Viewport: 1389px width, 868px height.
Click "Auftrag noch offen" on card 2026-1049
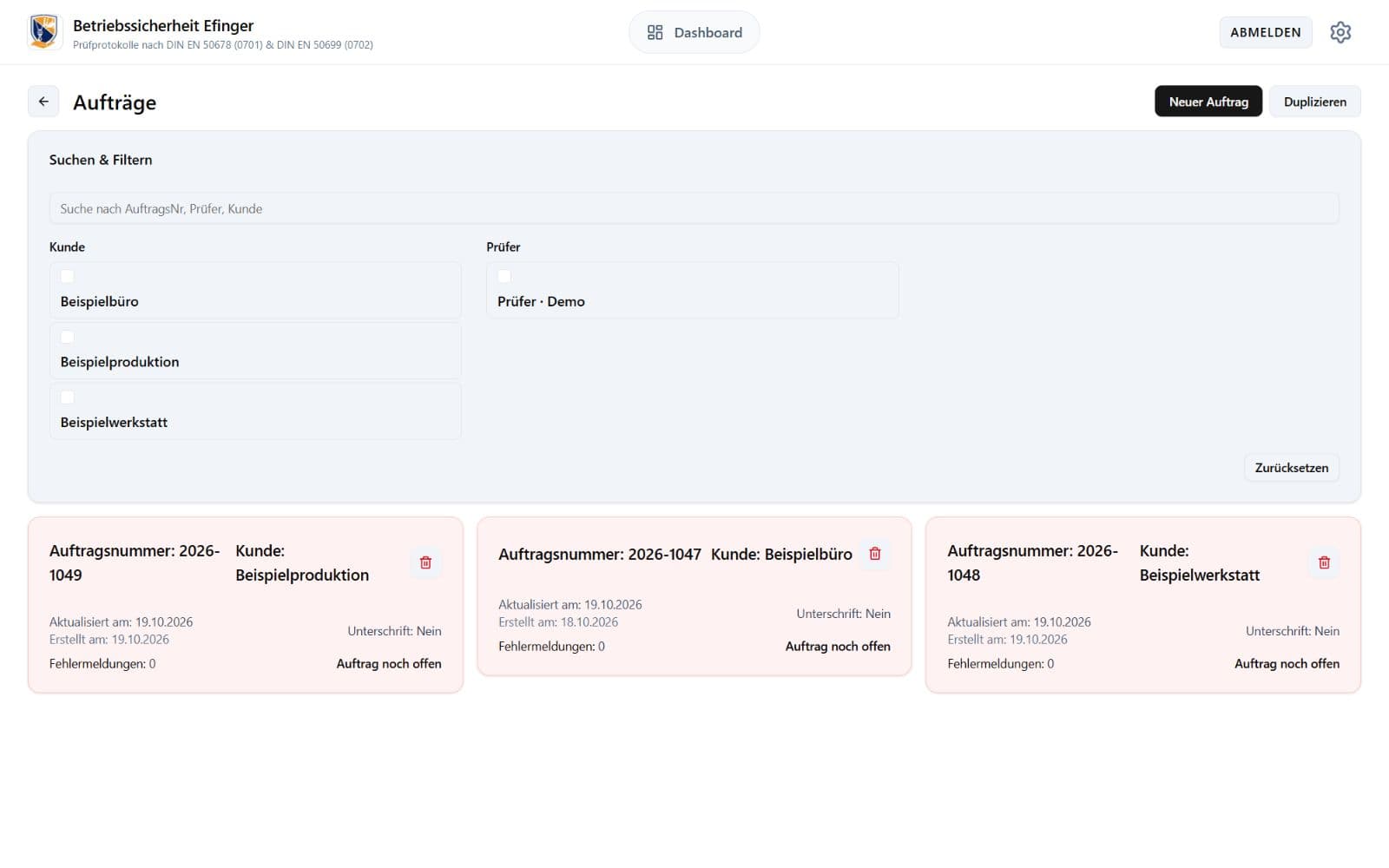click(389, 663)
